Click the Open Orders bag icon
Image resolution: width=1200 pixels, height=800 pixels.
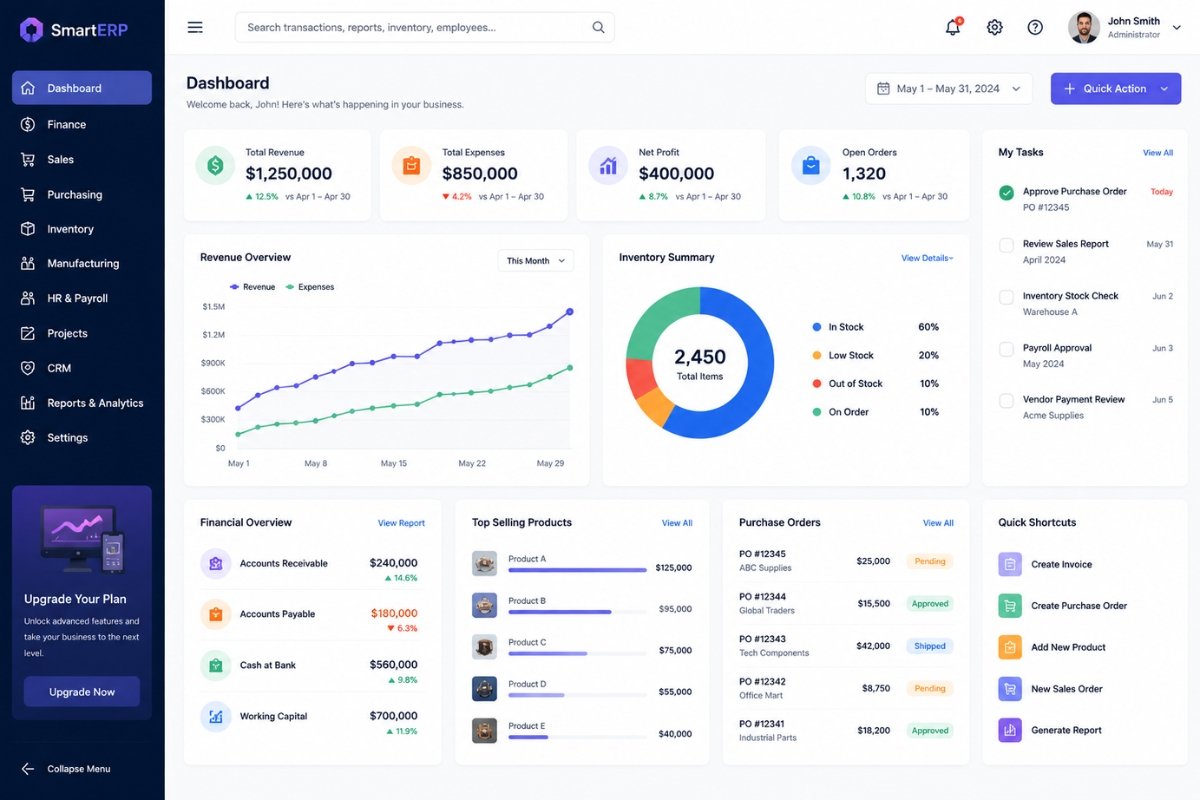(811, 165)
